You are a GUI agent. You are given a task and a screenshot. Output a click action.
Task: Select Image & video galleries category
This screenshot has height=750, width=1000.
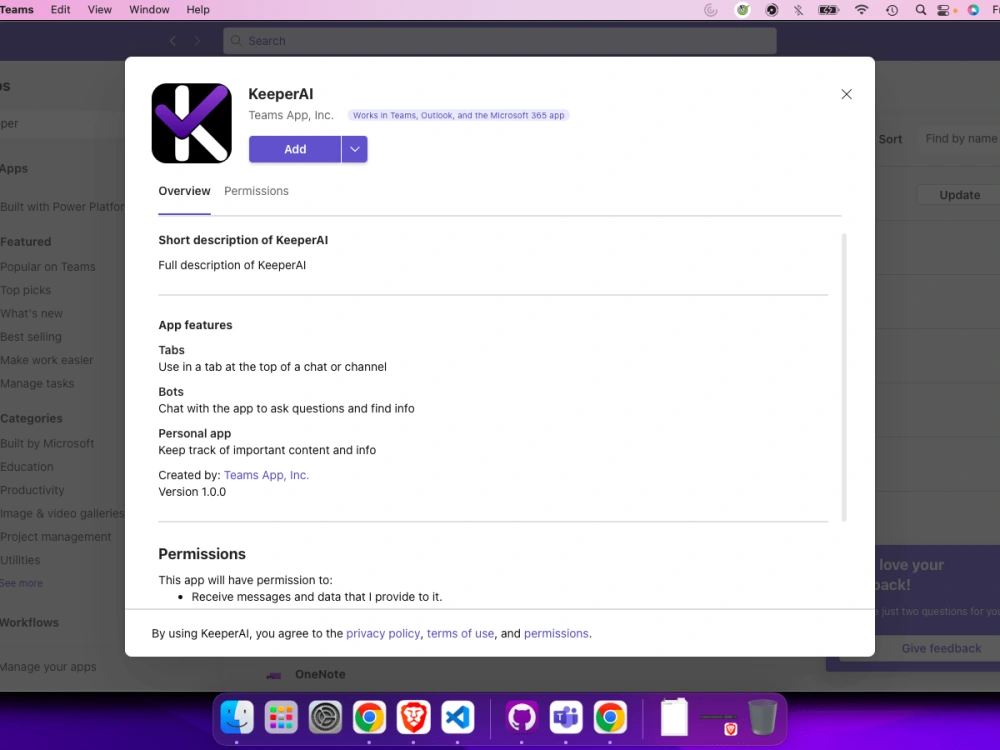pyautogui.click(x=62, y=513)
